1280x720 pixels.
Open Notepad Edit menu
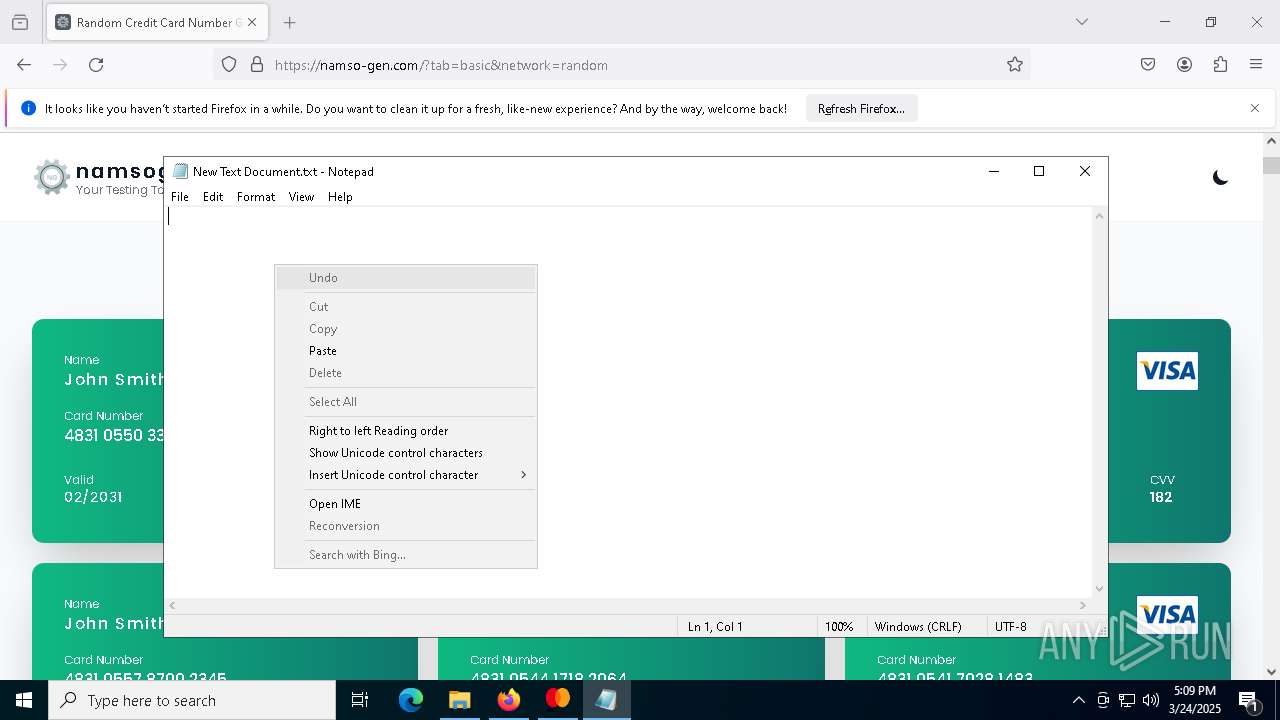point(213,197)
